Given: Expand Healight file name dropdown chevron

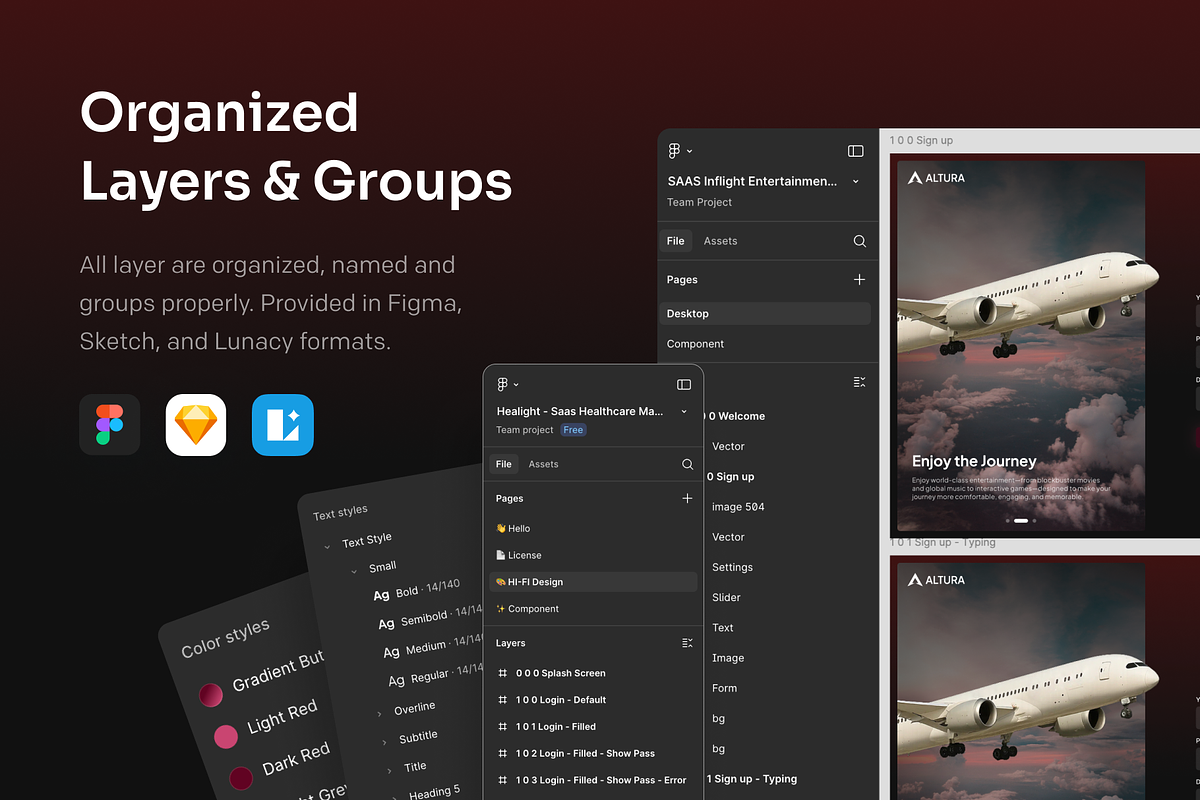Looking at the screenshot, I should point(684,411).
